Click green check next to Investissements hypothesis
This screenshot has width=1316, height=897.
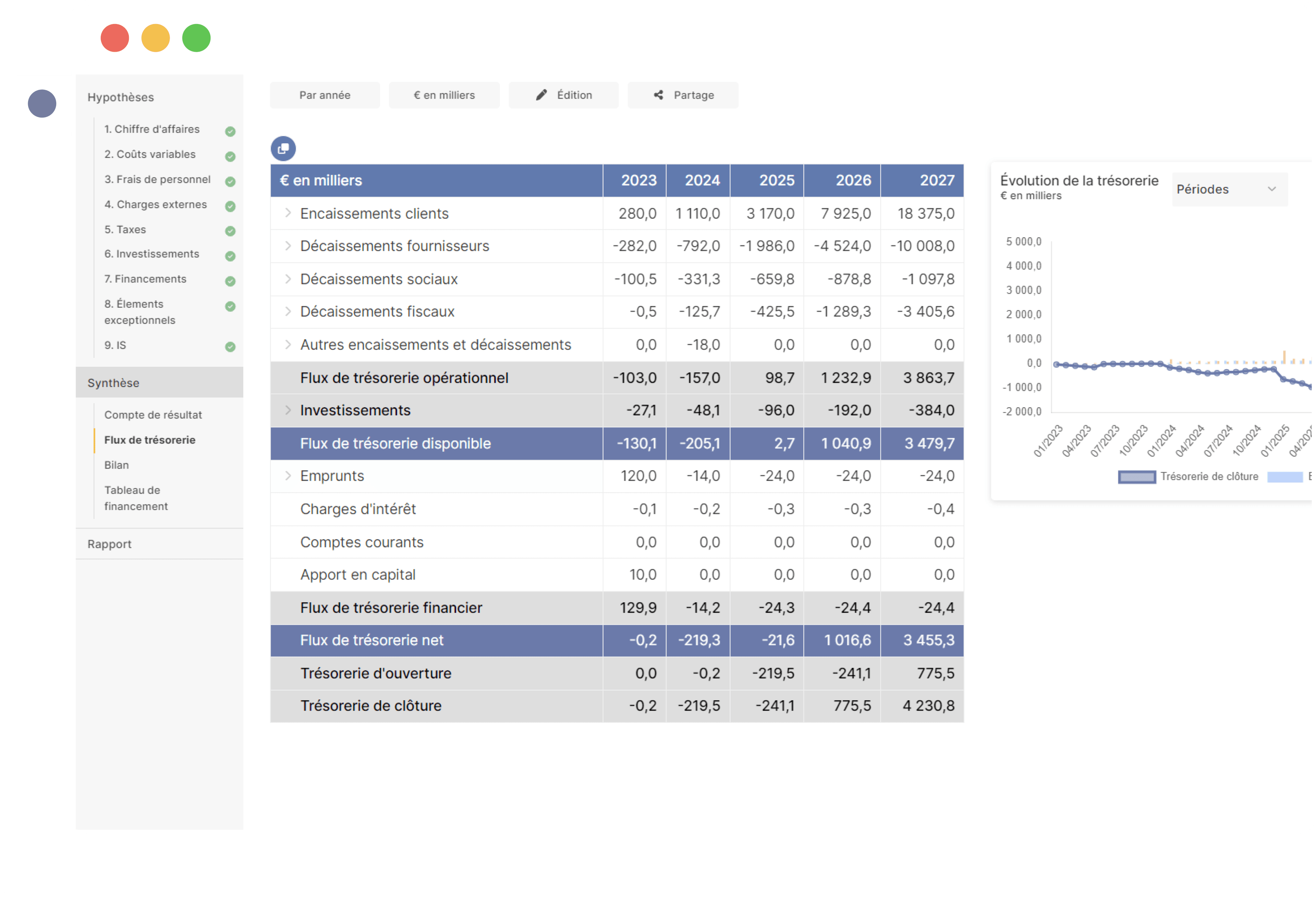pos(230,256)
